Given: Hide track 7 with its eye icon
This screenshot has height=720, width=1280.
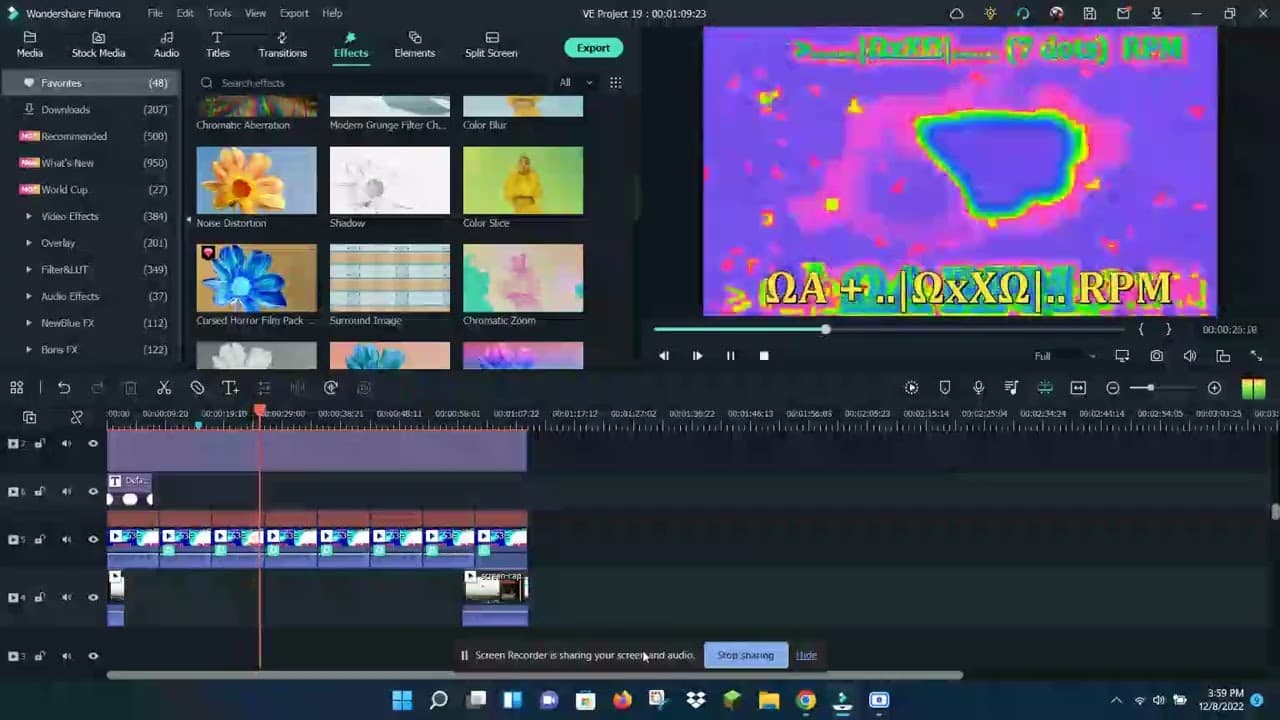Looking at the screenshot, I should pos(93,443).
